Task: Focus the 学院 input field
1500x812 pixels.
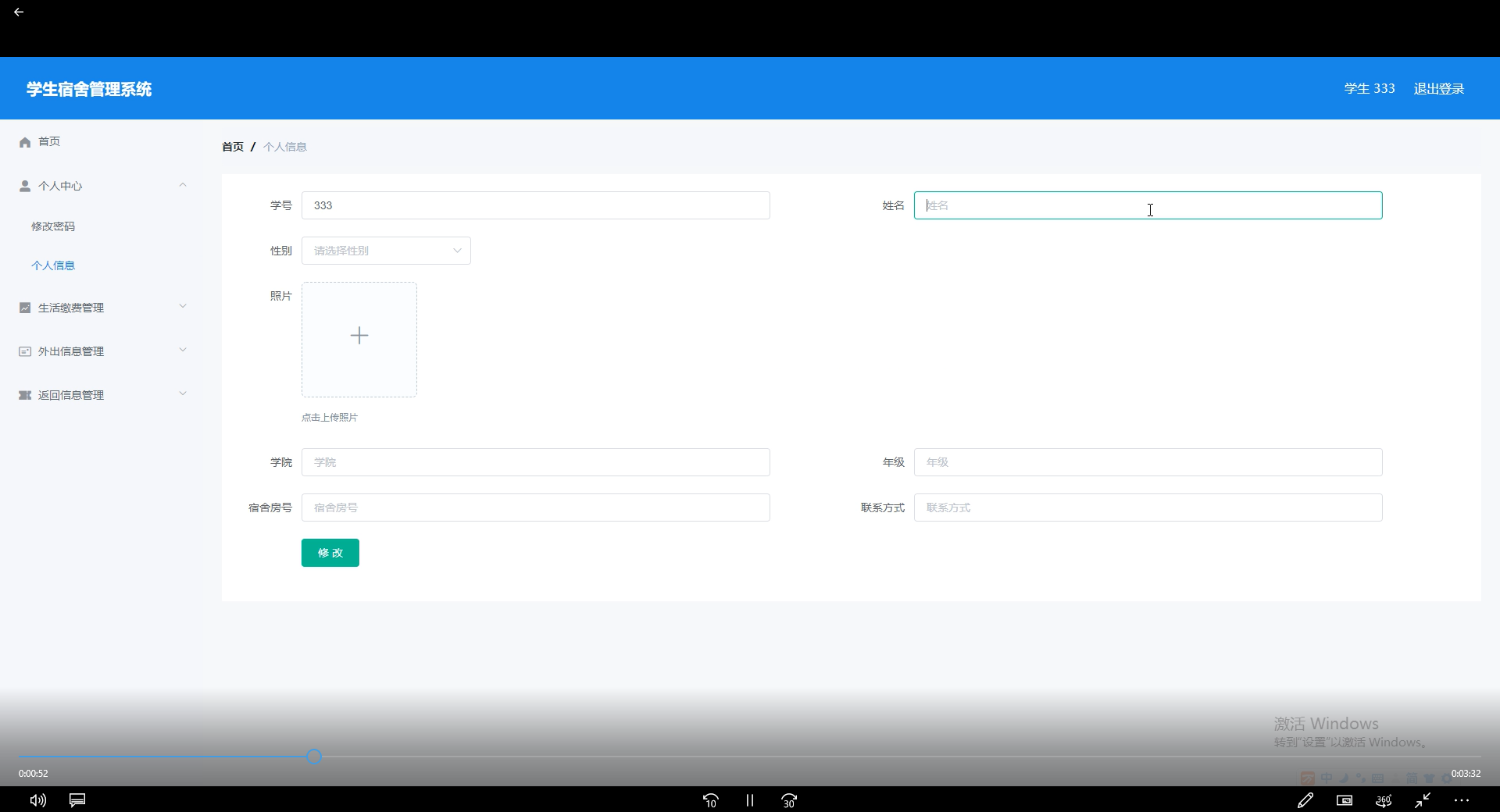Action: (536, 462)
